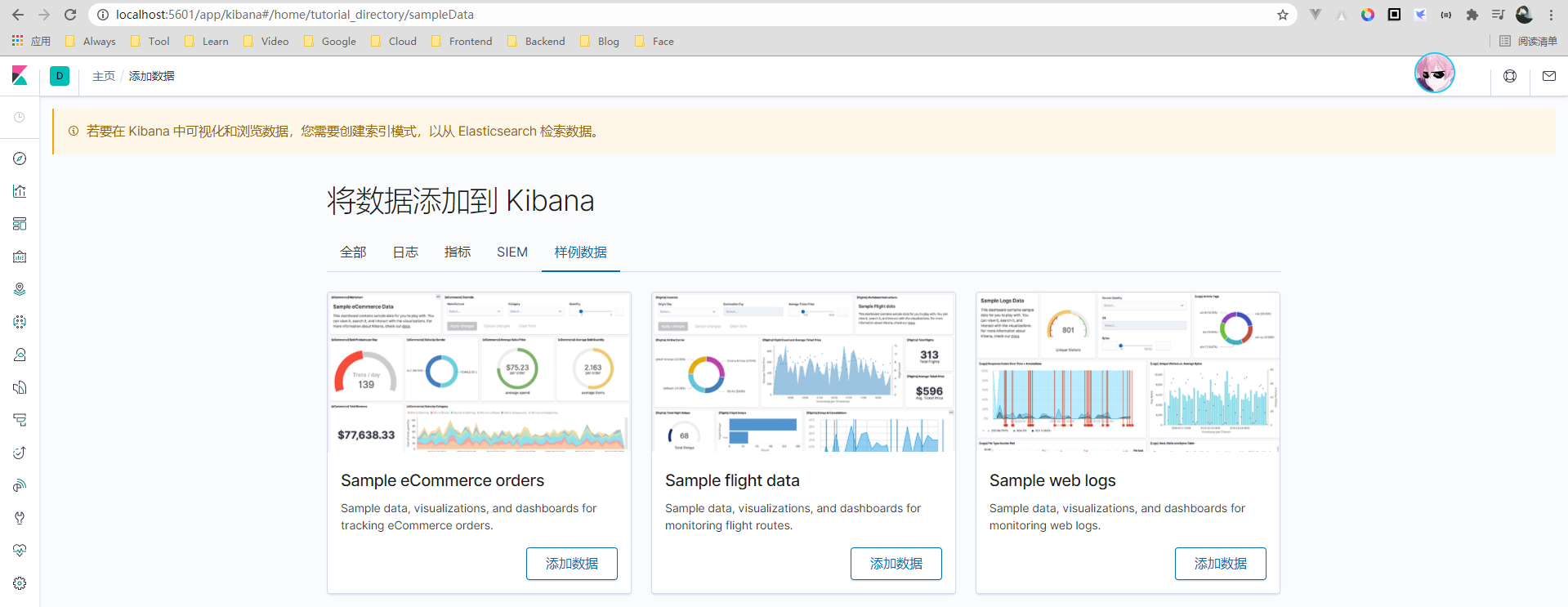Open the newsfeed mail icon

1548,76
